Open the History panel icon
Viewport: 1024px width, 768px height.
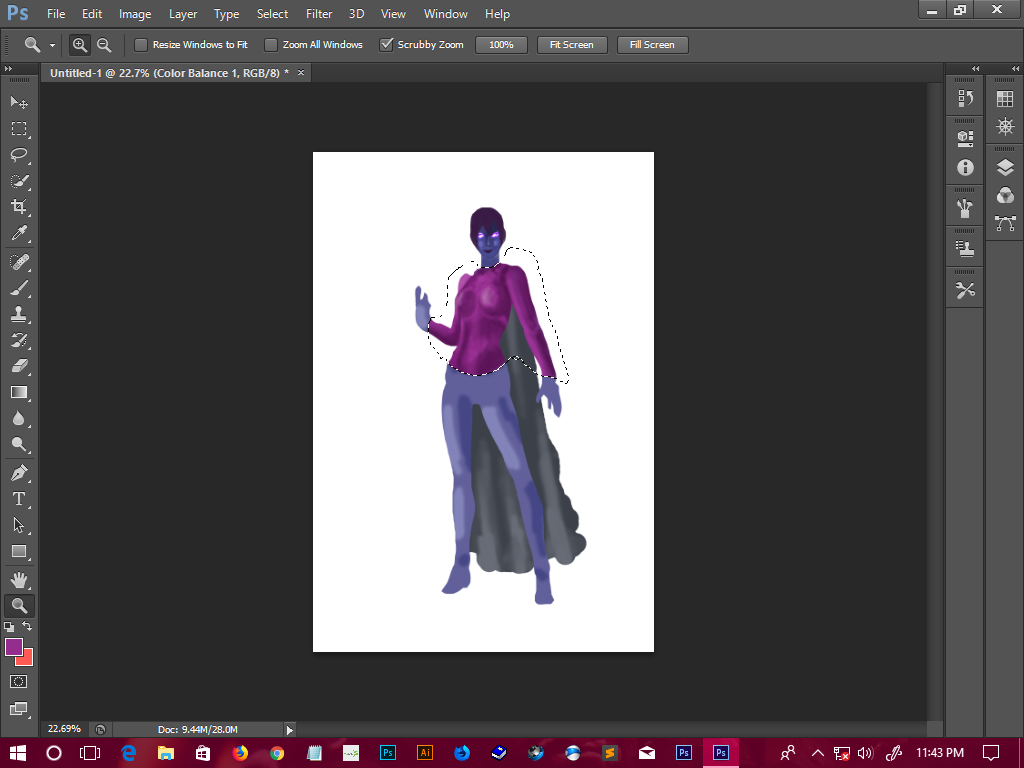(965, 98)
